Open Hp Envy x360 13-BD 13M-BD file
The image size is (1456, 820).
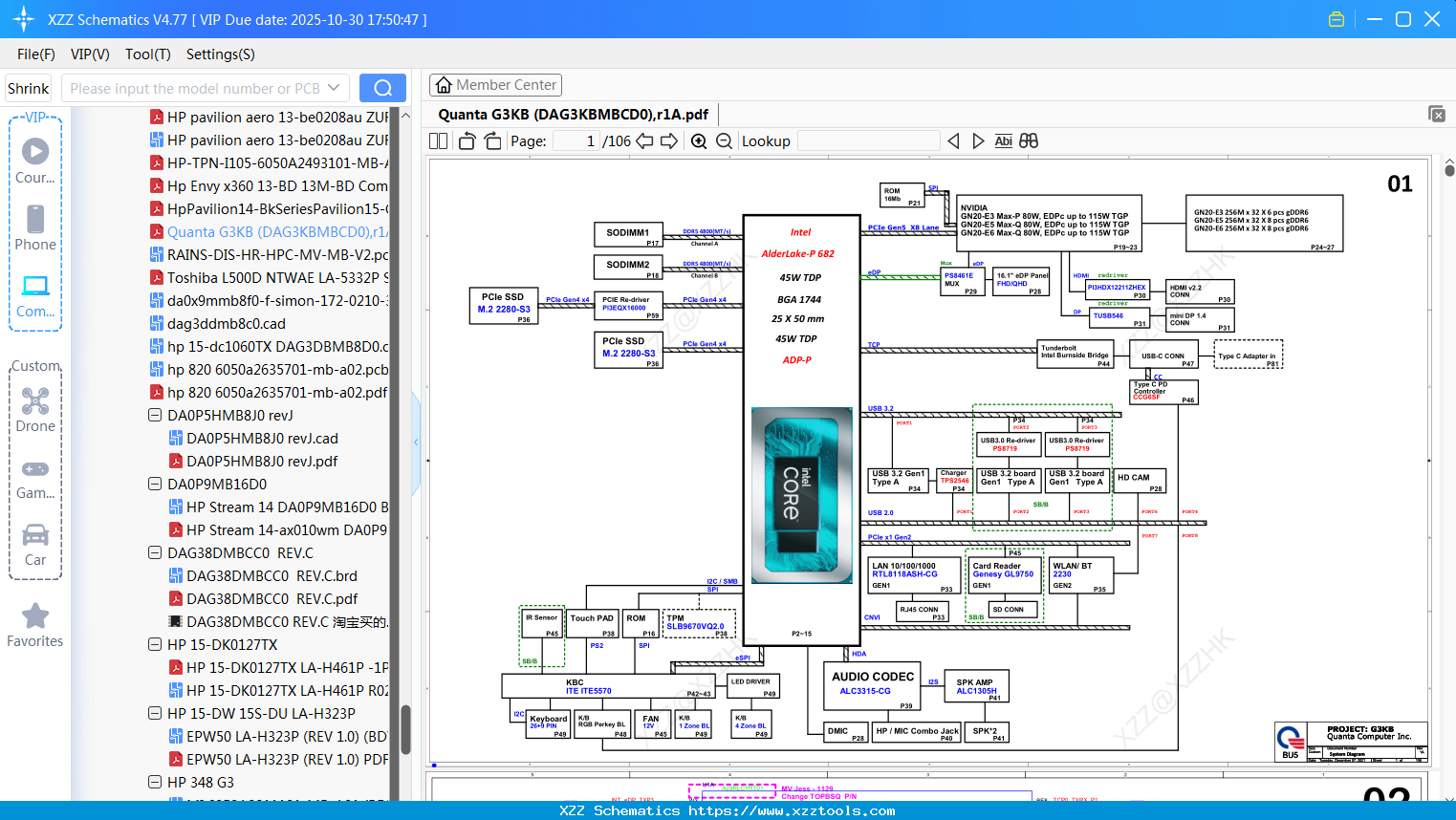[x=269, y=186]
